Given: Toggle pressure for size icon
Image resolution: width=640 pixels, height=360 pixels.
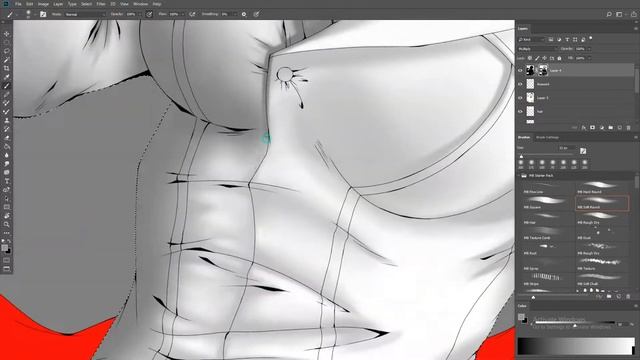Looking at the screenshot, I should (x=256, y=14).
